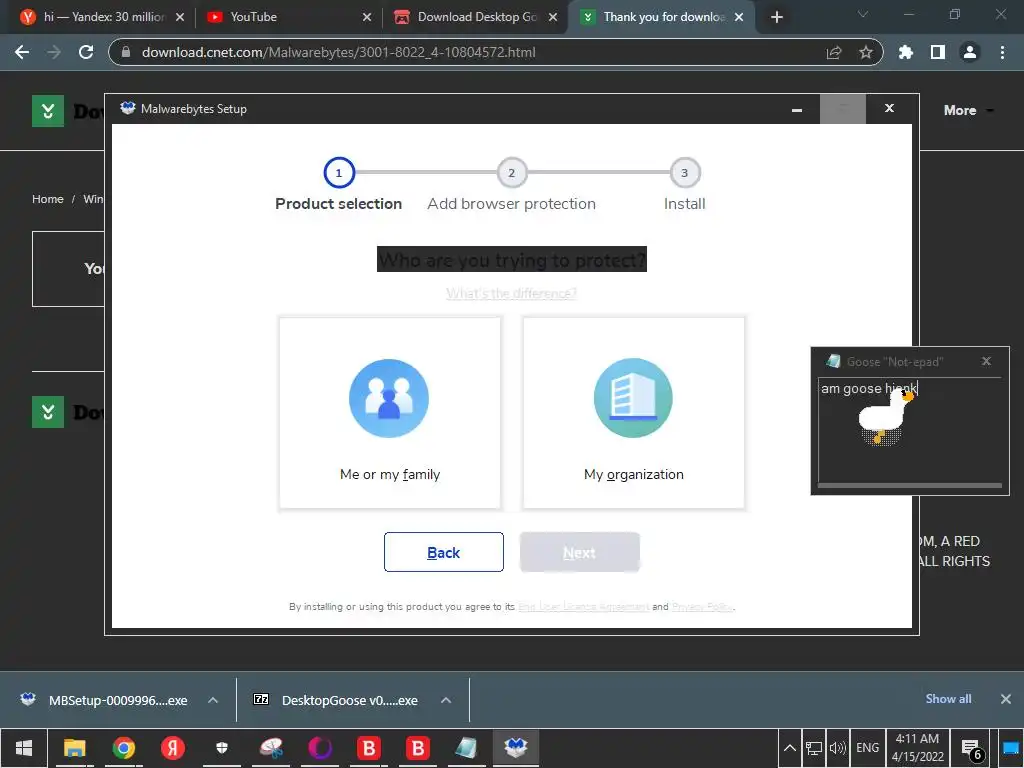The width and height of the screenshot is (1024, 768).
Task: Select Malwarebytes Setup taskbar icon
Action: pyautogui.click(x=515, y=748)
